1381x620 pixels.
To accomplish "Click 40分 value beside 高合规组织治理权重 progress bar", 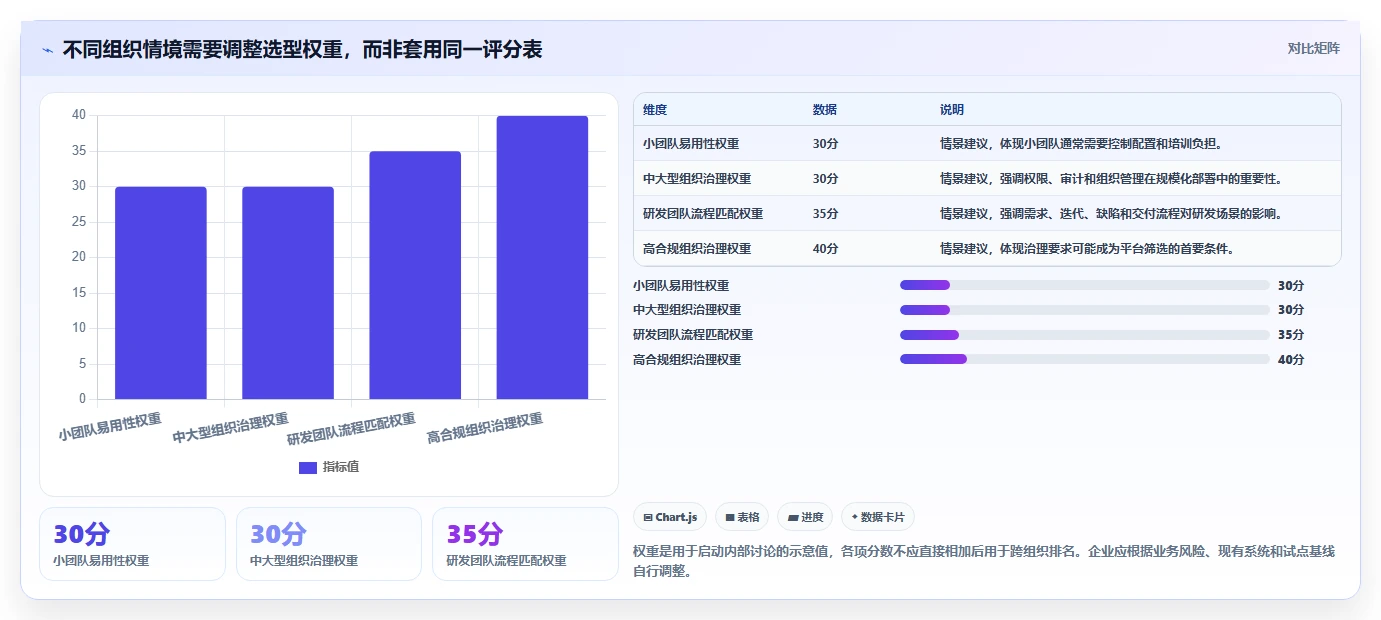I will [x=1291, y=360].
